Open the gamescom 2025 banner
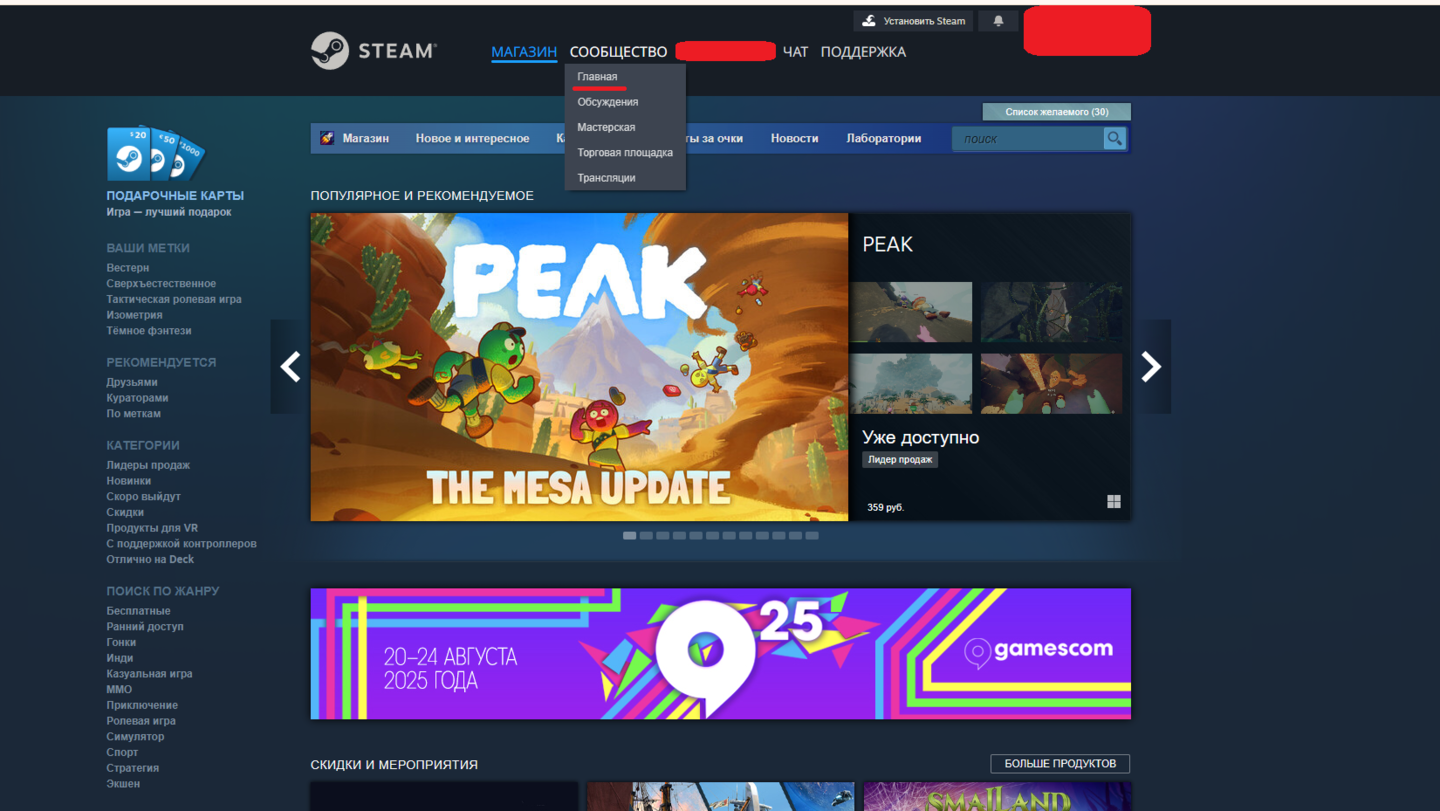Viewport: 1440px width, 811px height. [x=721, y=653]
